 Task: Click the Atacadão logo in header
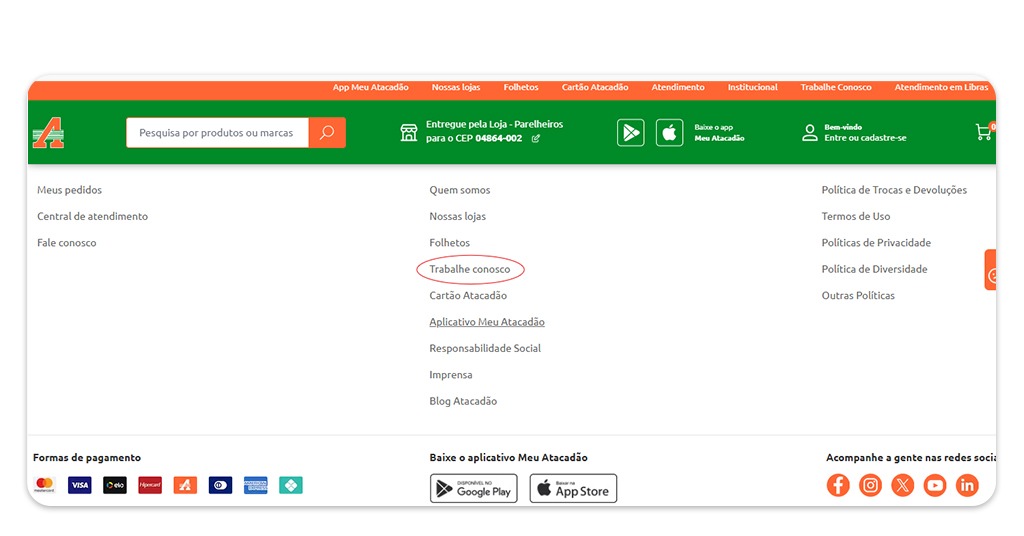48,132
